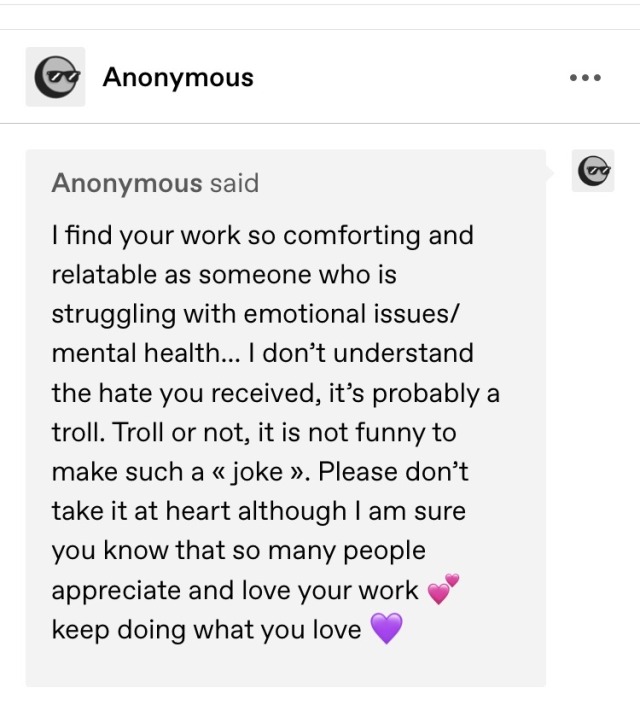Click the text "struggling with emotional issues/"
640x711 pixels.
pos(255,314)
